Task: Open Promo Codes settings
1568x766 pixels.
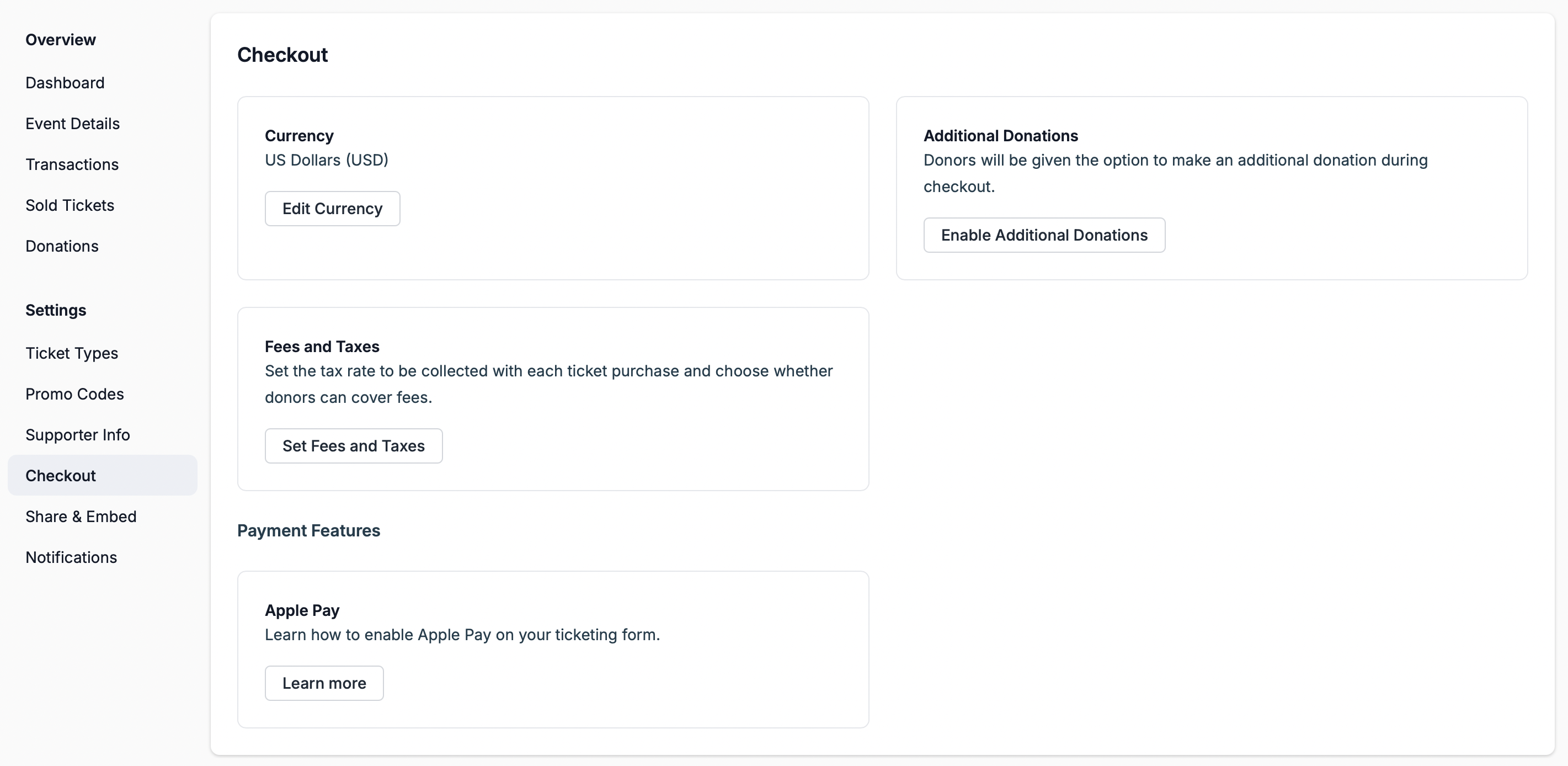Action: click(x=74, y=393)
